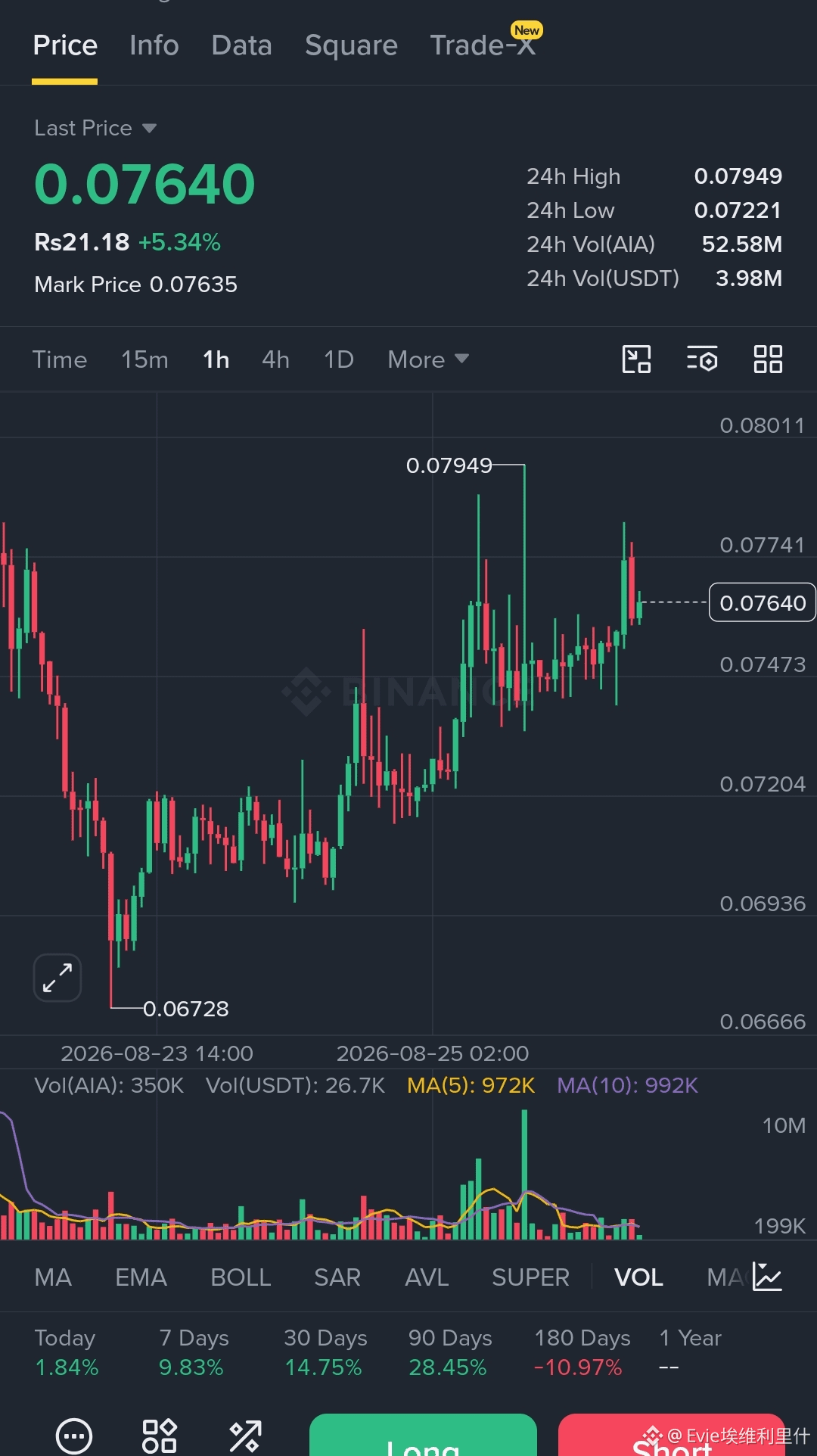Tap the Mark Price 0.07635 text
Image resolution: width=817 pixels, height=1456 pixels.
point(136,285)
